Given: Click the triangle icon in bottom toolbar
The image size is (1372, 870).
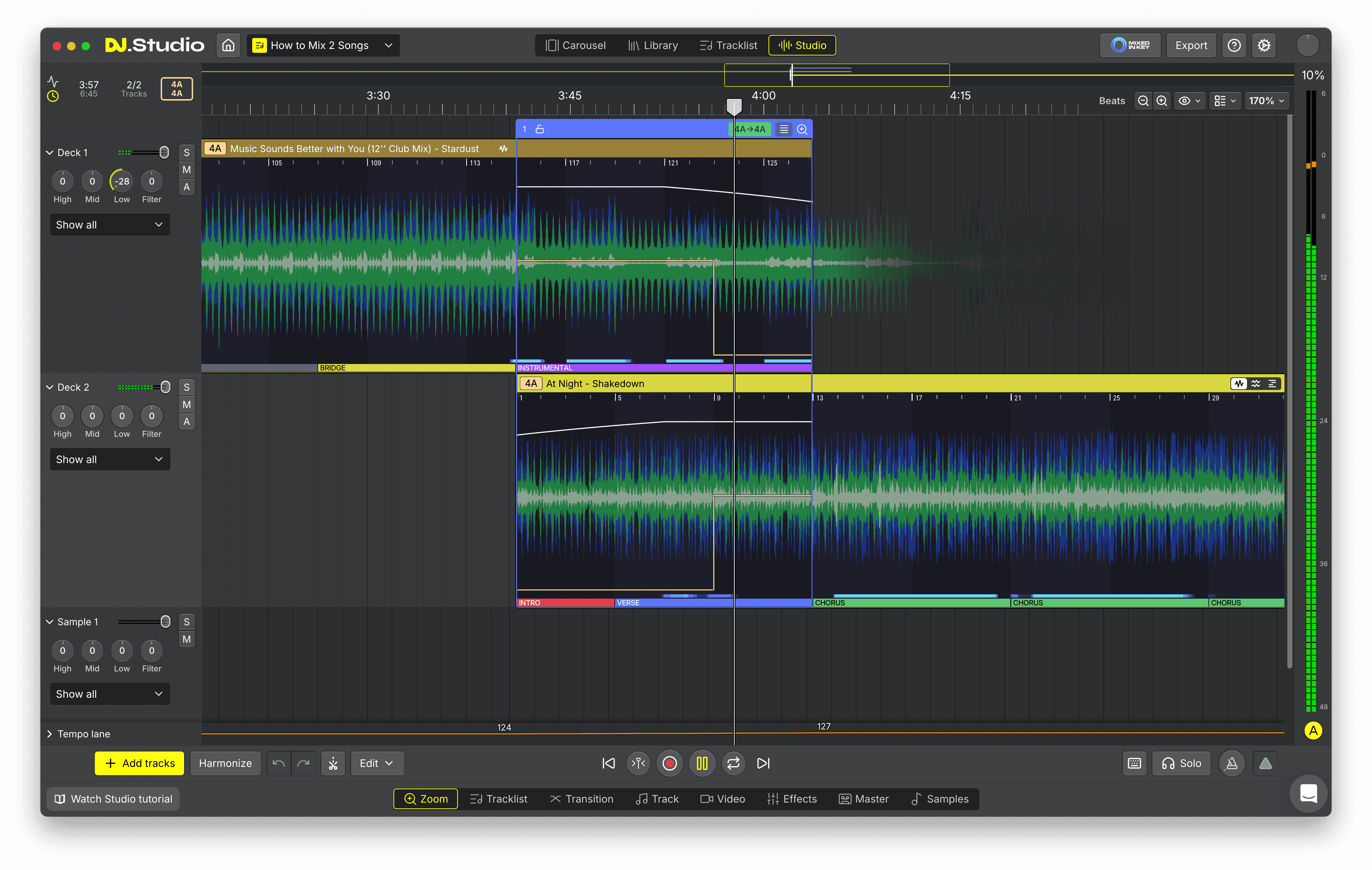Looking at the screenshot, I should 1265,763.
